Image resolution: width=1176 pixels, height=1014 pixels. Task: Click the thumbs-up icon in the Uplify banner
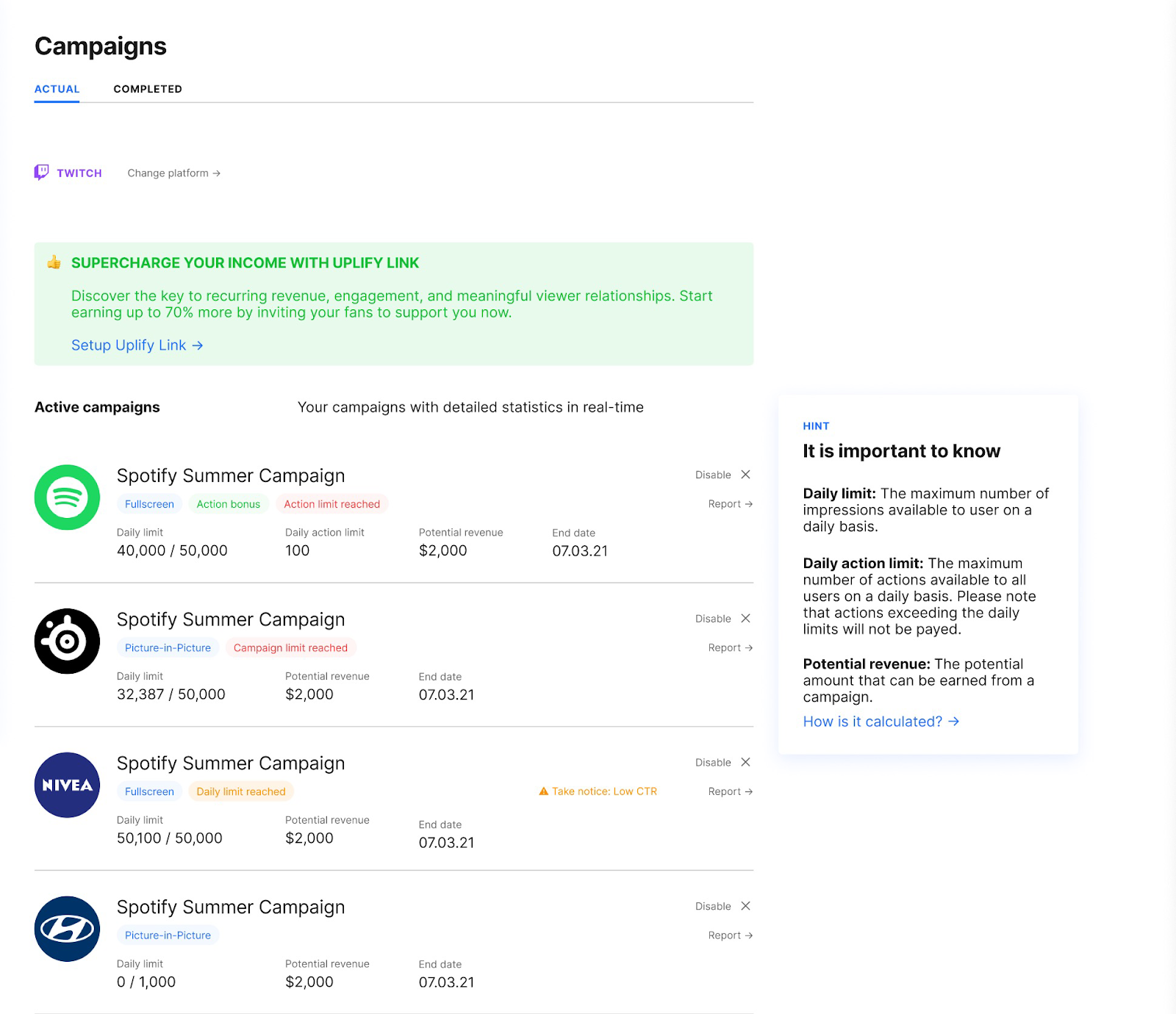coord(54,262)
